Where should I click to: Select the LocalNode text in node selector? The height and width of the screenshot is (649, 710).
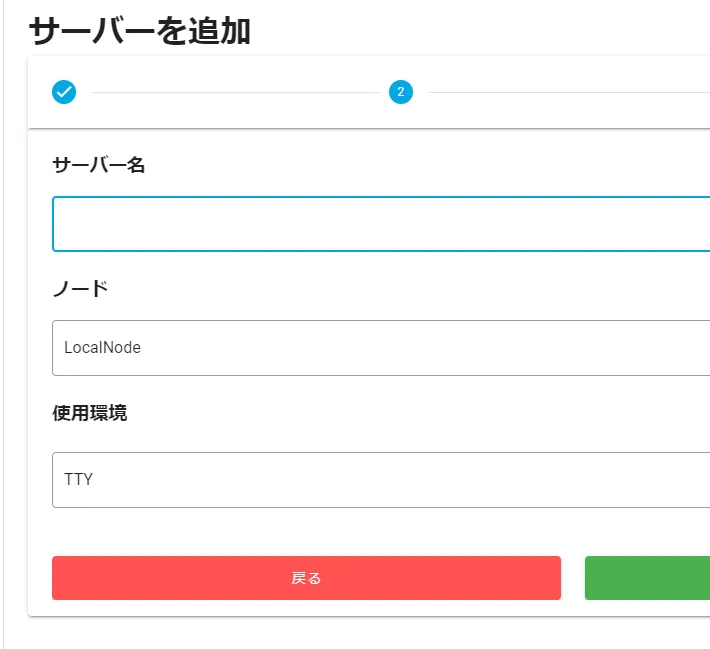(102, 348)
